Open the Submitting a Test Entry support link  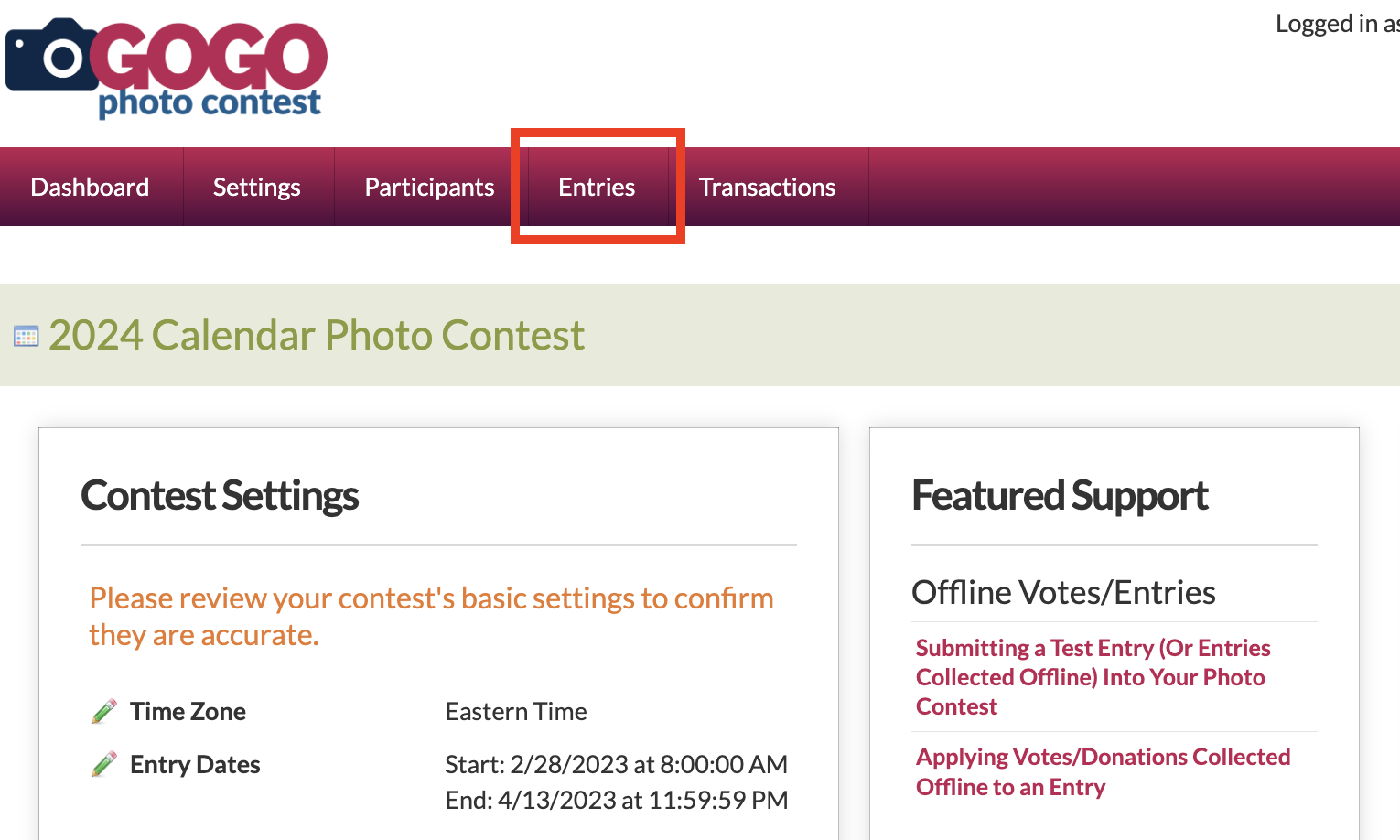pos(1093,677)
